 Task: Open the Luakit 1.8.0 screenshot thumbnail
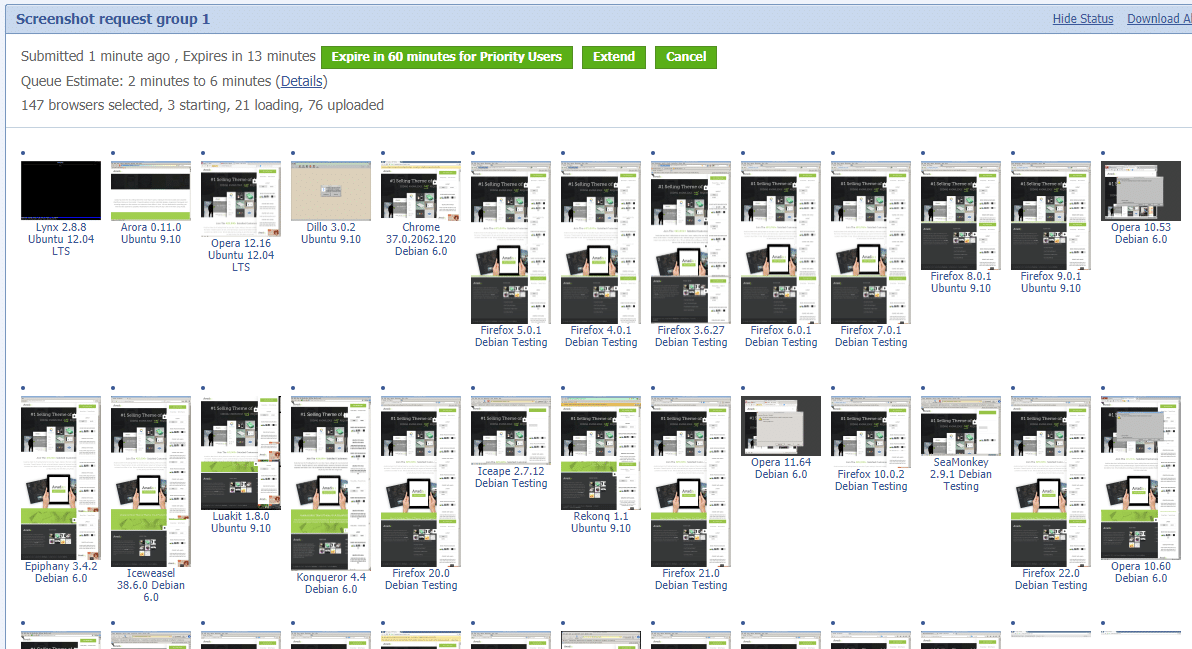(x=241, y=453)
